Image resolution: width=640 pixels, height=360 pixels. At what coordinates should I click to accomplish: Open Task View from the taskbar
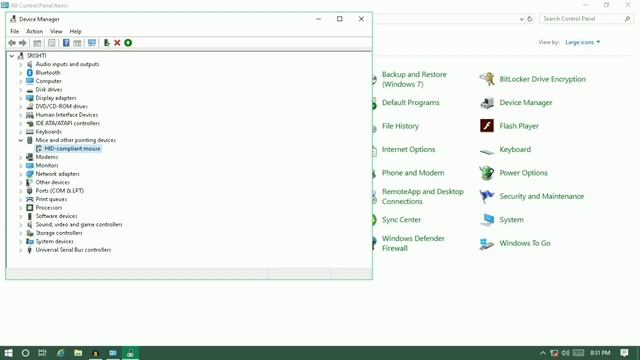(x=42, y=353)
